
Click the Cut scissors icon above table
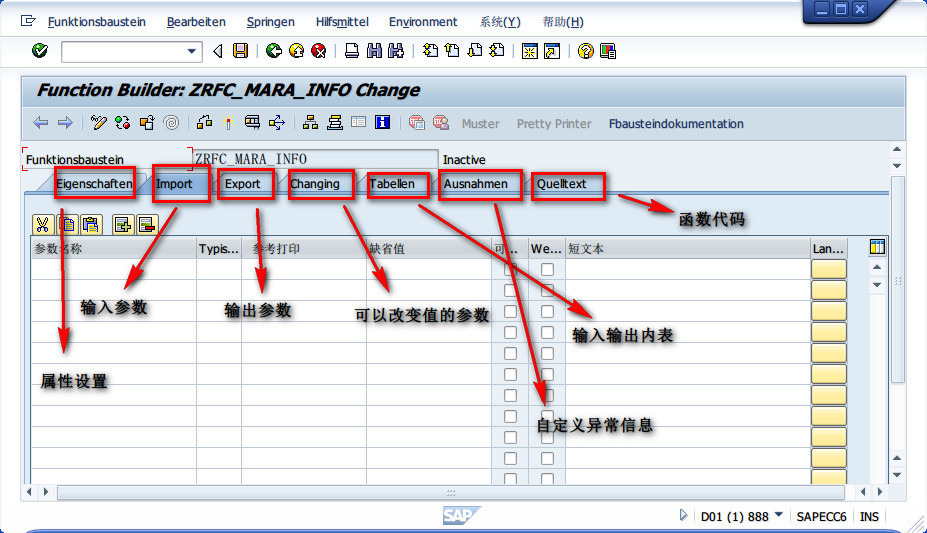[x=43, y=225]
